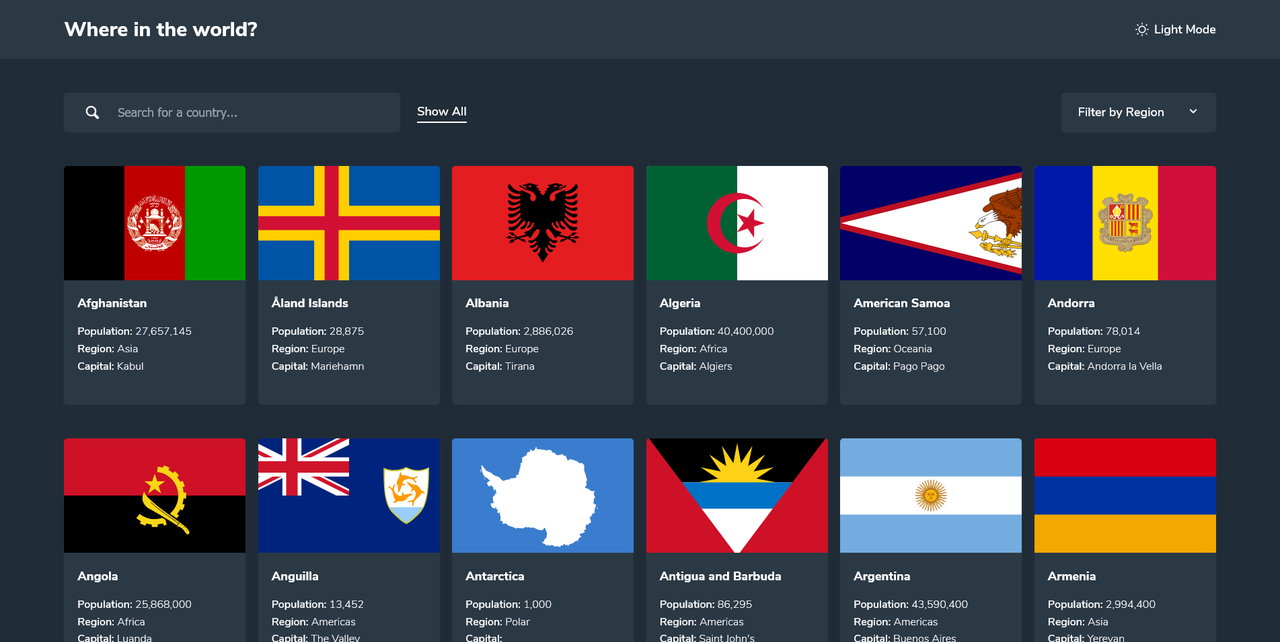Select the American Samoa flag image
Screen dimensions: 1280x642
pos(931,223)
